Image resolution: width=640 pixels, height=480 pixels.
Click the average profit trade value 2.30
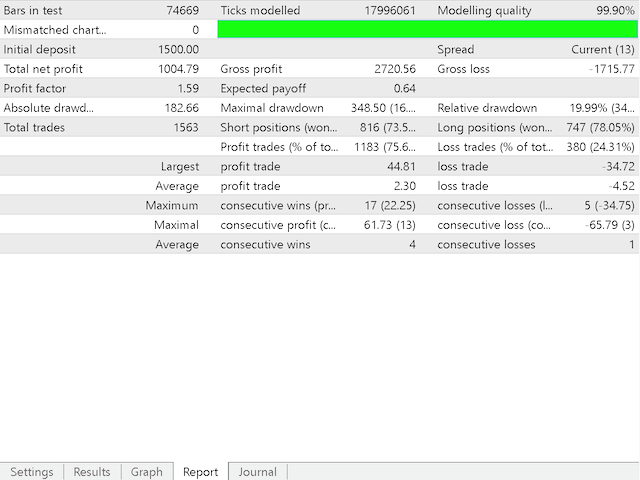tap(405, 186)
